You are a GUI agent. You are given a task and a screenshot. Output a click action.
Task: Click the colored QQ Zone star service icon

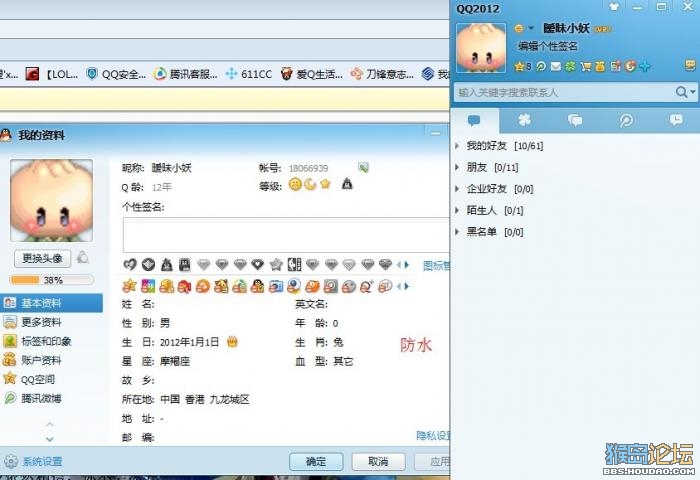(129, 286)
